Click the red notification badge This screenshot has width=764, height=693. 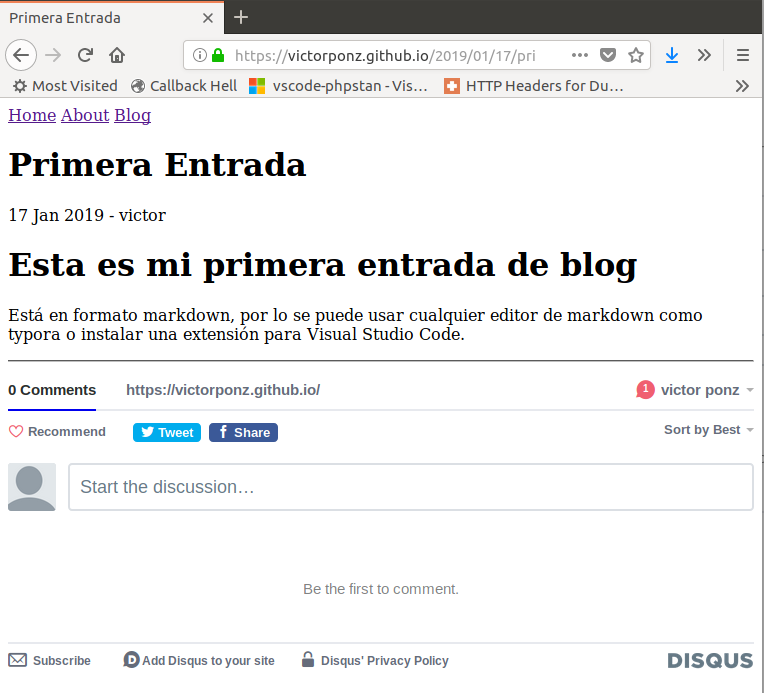646,389
